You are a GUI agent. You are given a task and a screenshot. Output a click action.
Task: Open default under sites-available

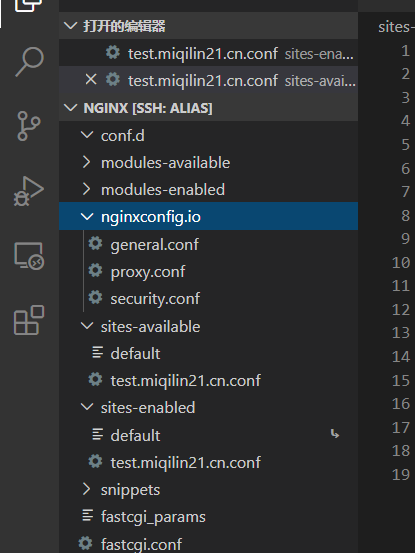[x=208, y=353]
